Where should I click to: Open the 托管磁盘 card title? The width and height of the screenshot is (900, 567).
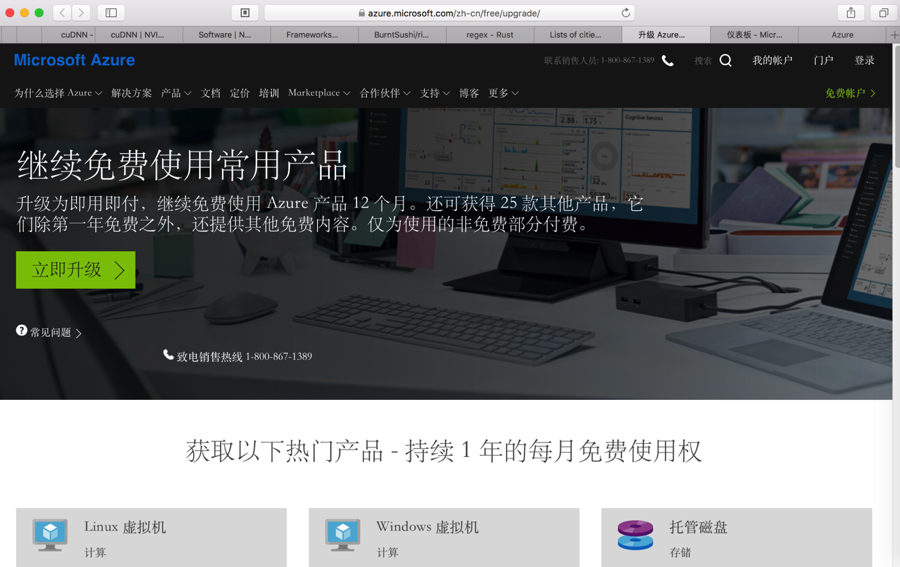pyautogui.click(x=699, y=527)
